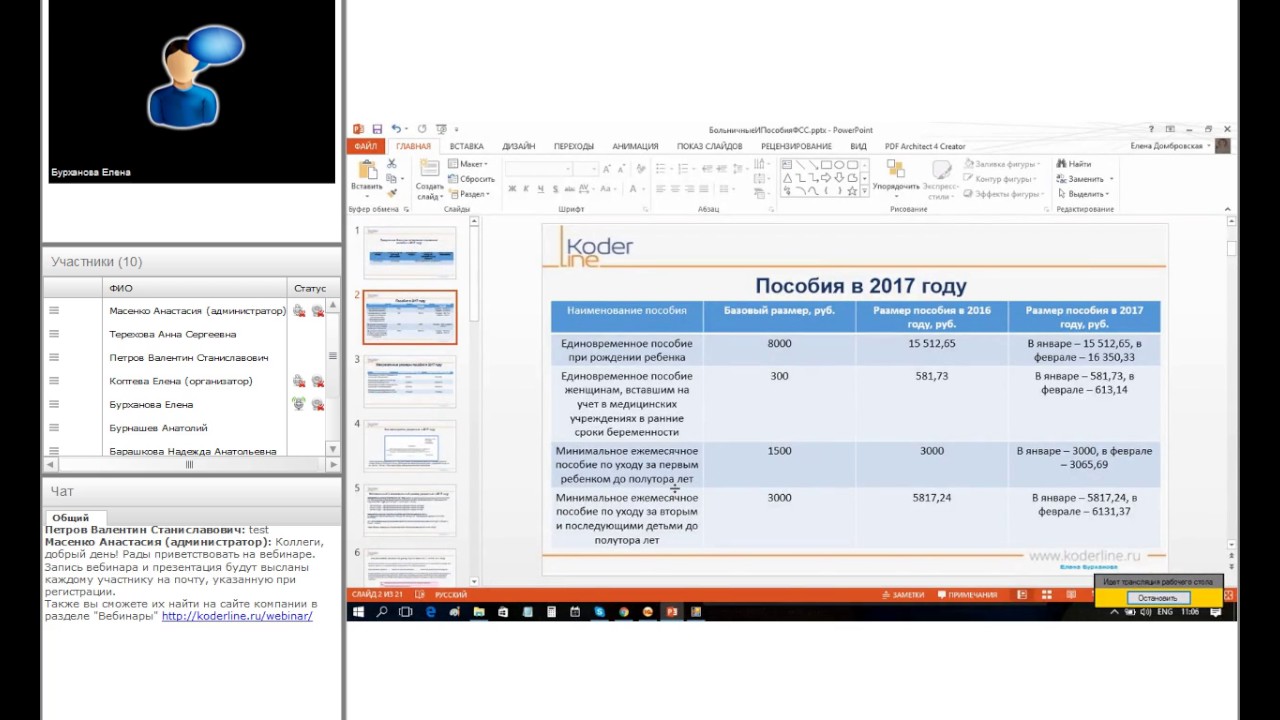The width and height of the screenshot is (1280, 720).
Task: Open Chrome from the taskbar
Action: (624, 612)
